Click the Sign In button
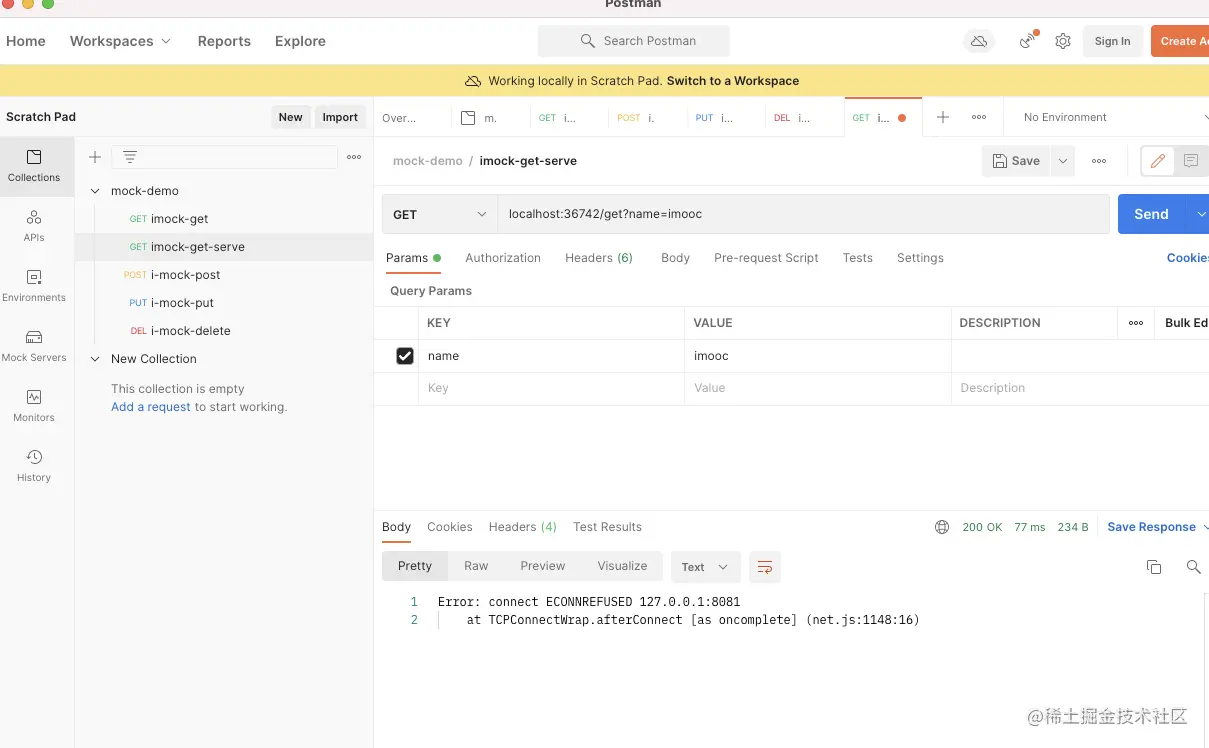The width and height of the screenshot is (1209, 748). (x=1112, y=41)
